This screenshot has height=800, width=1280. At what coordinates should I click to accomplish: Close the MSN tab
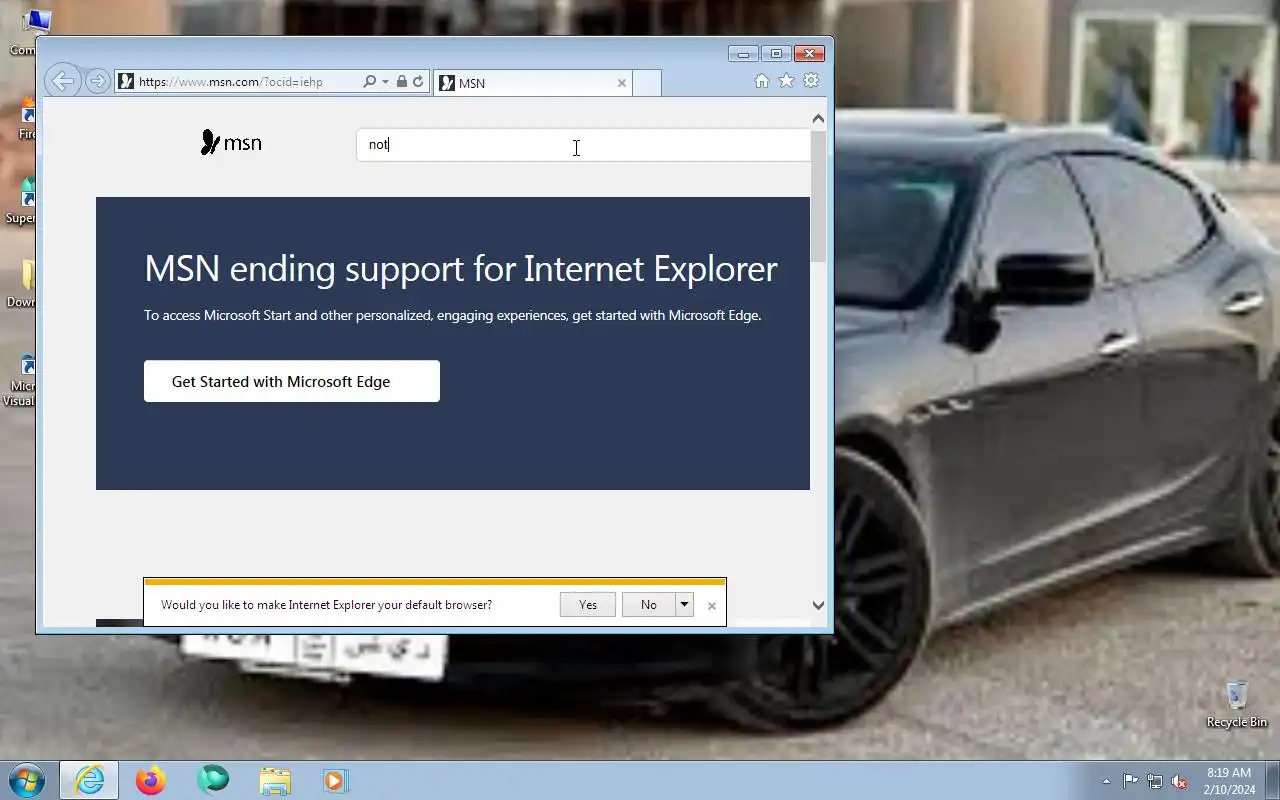click(621, 83)
